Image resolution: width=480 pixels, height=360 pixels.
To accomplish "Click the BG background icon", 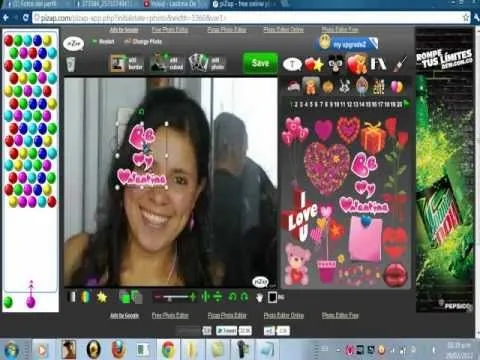I will (276, 297).
